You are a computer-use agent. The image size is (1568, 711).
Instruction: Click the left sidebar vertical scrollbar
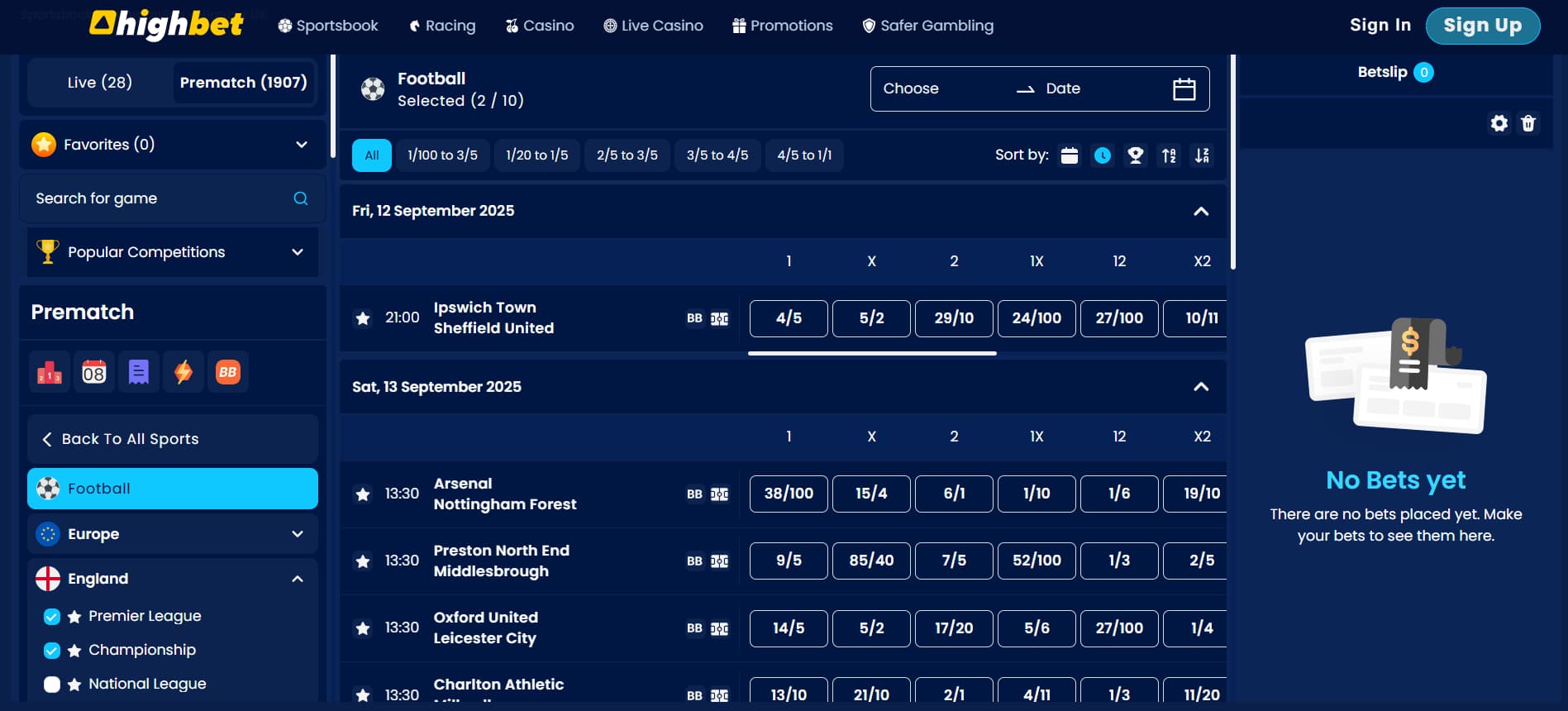(332, 106)
